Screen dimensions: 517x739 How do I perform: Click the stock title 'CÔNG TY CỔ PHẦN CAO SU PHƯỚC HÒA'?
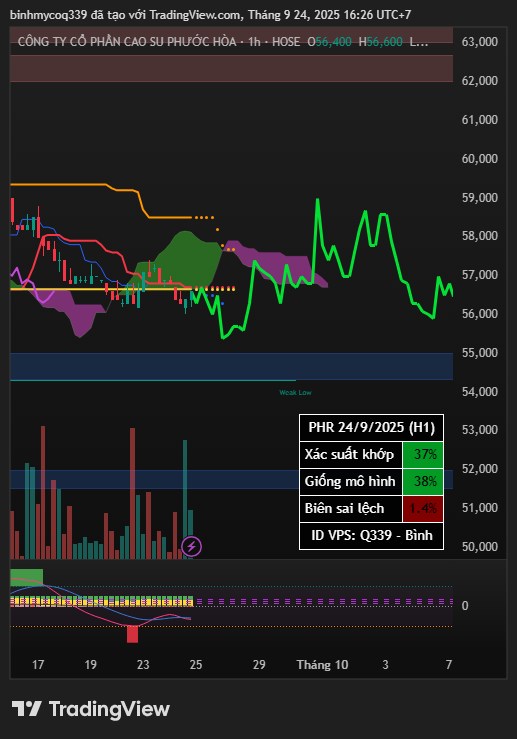127,42
